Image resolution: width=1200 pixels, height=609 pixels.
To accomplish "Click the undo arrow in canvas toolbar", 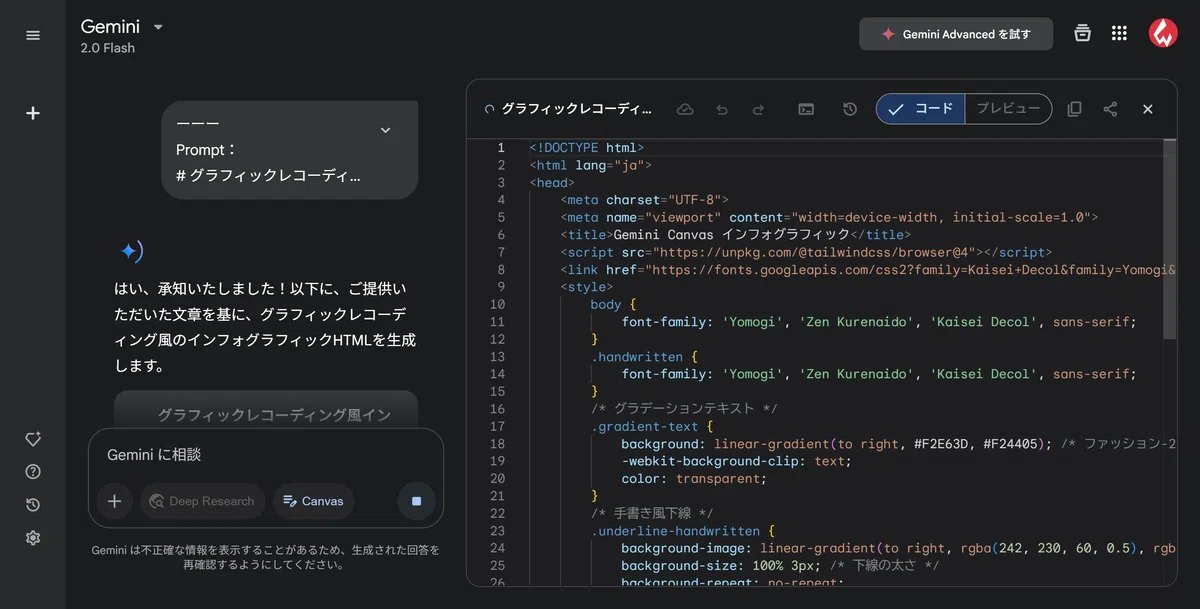I will coord(722,109).
